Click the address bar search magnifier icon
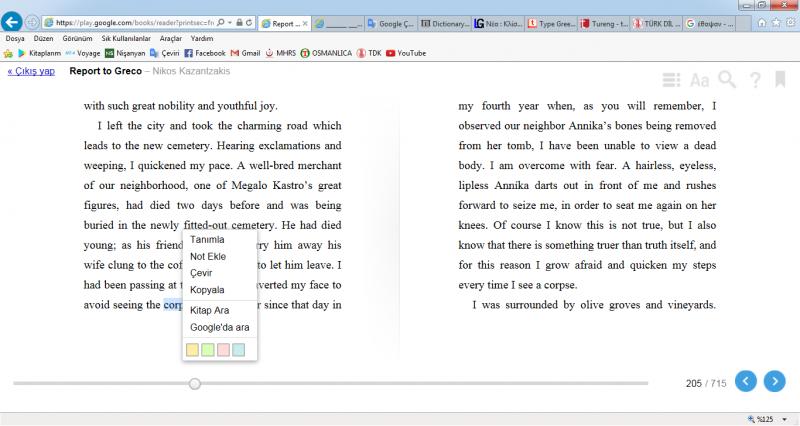The height and width of the screenshot is (426, 800). (221, 22)
